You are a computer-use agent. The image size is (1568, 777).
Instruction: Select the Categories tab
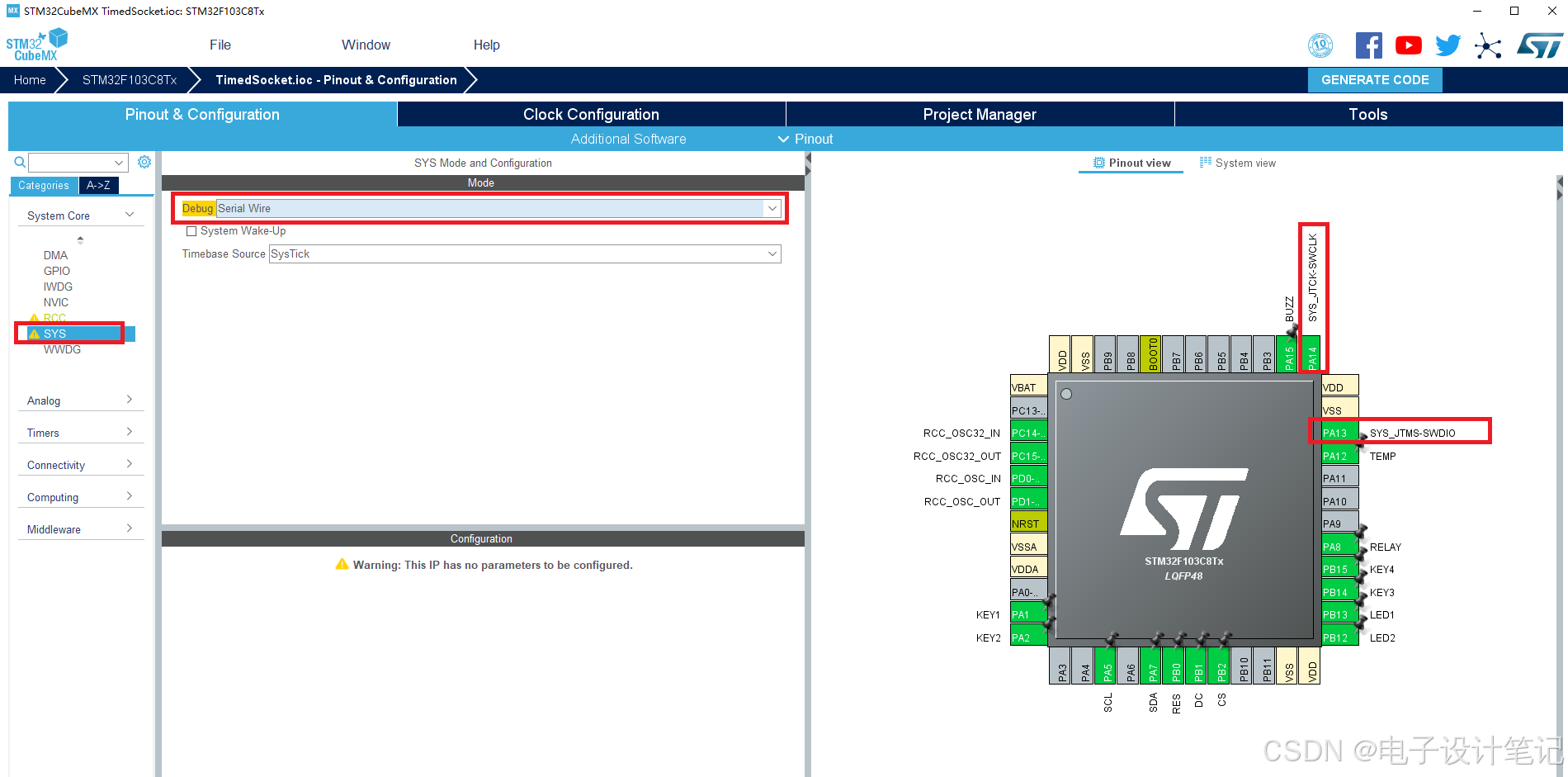click(44, 185)
